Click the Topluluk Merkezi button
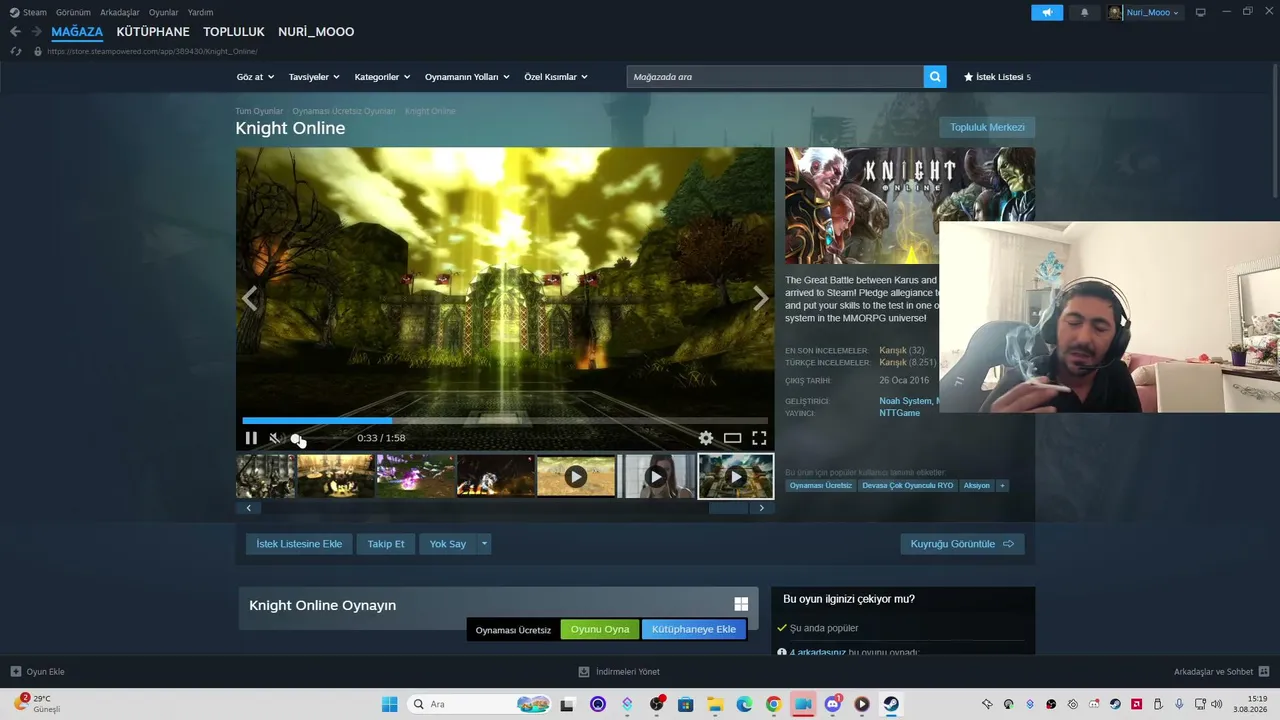 [x=987, y=128]
